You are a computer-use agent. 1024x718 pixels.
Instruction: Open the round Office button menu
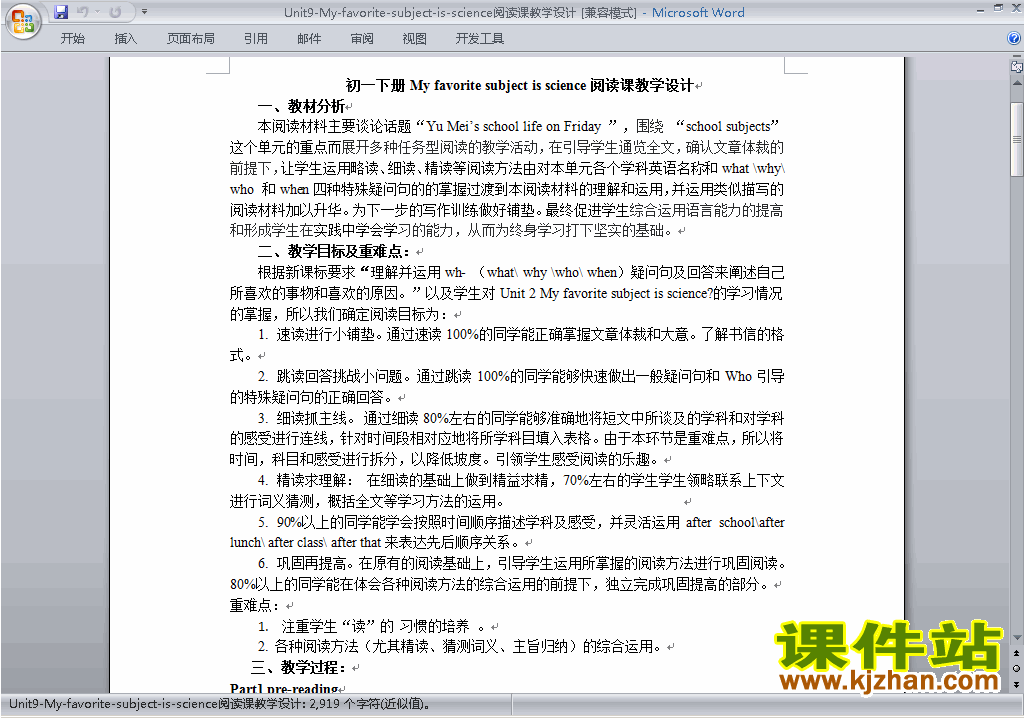pyautogui.click(x=23, y=21)
